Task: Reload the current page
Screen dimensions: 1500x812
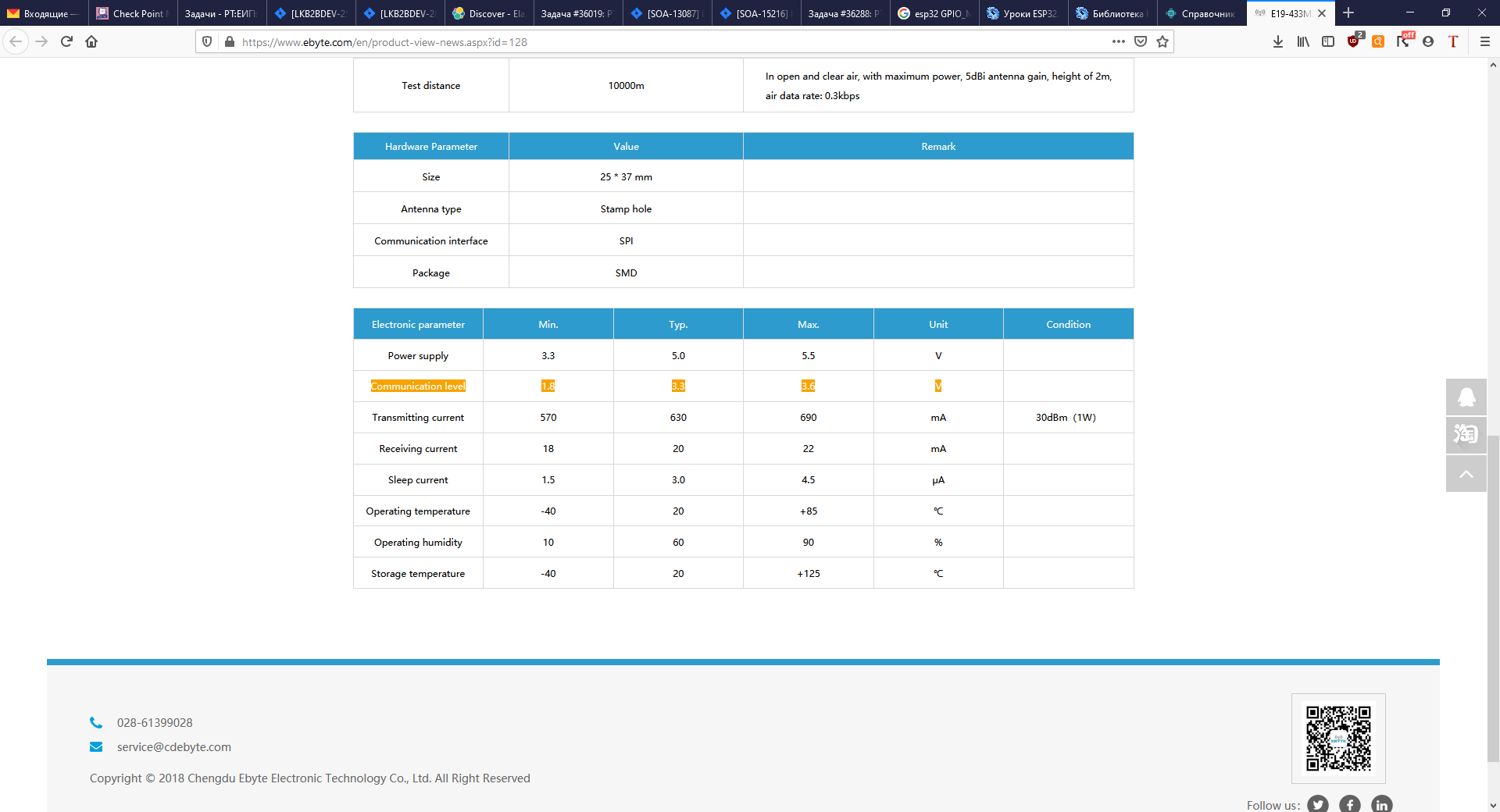Action: click(x=66, y=41)
